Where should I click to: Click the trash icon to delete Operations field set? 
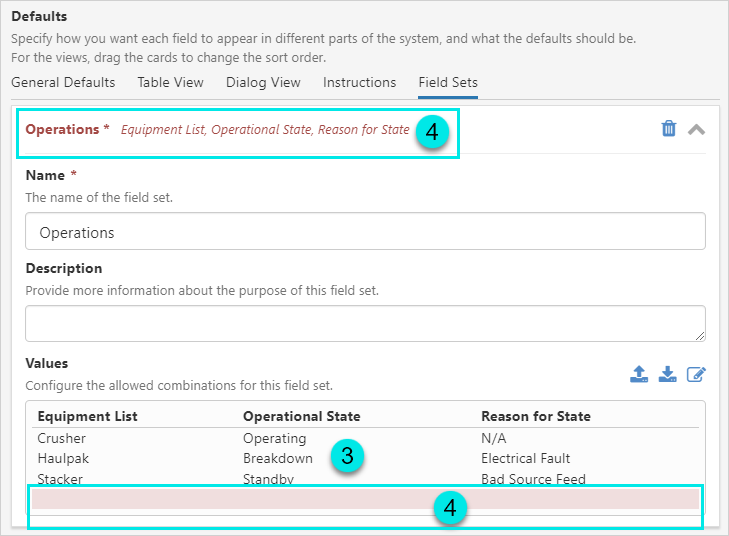(669, 129)
